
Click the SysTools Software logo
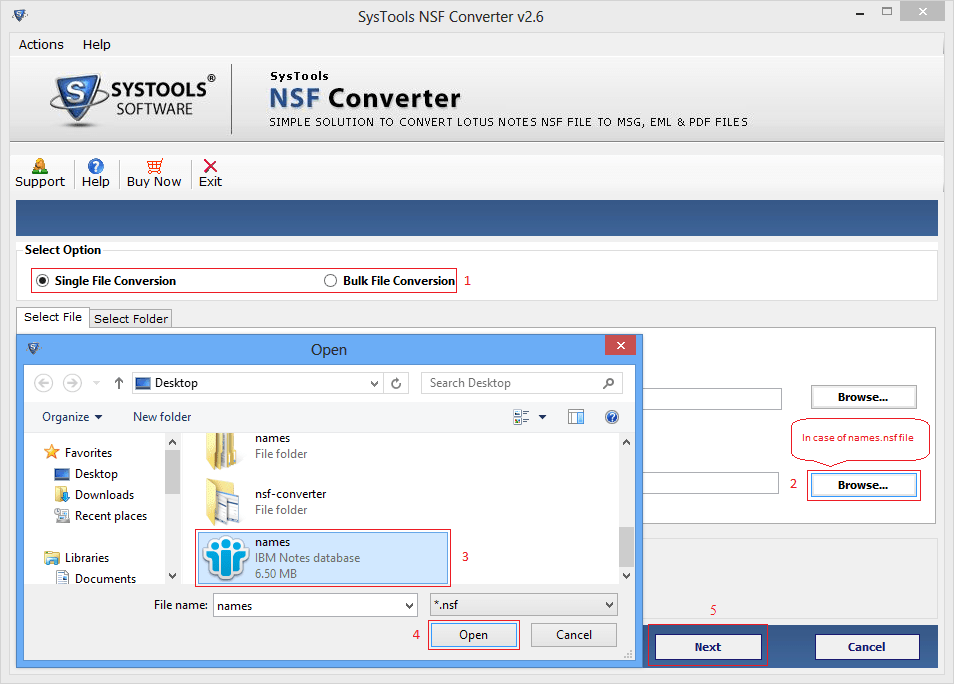(x=133, y=99)
